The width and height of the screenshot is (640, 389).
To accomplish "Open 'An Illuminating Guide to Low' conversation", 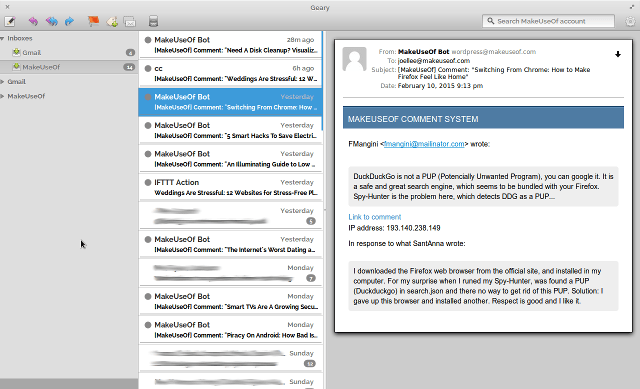I will tap(231, 159).
